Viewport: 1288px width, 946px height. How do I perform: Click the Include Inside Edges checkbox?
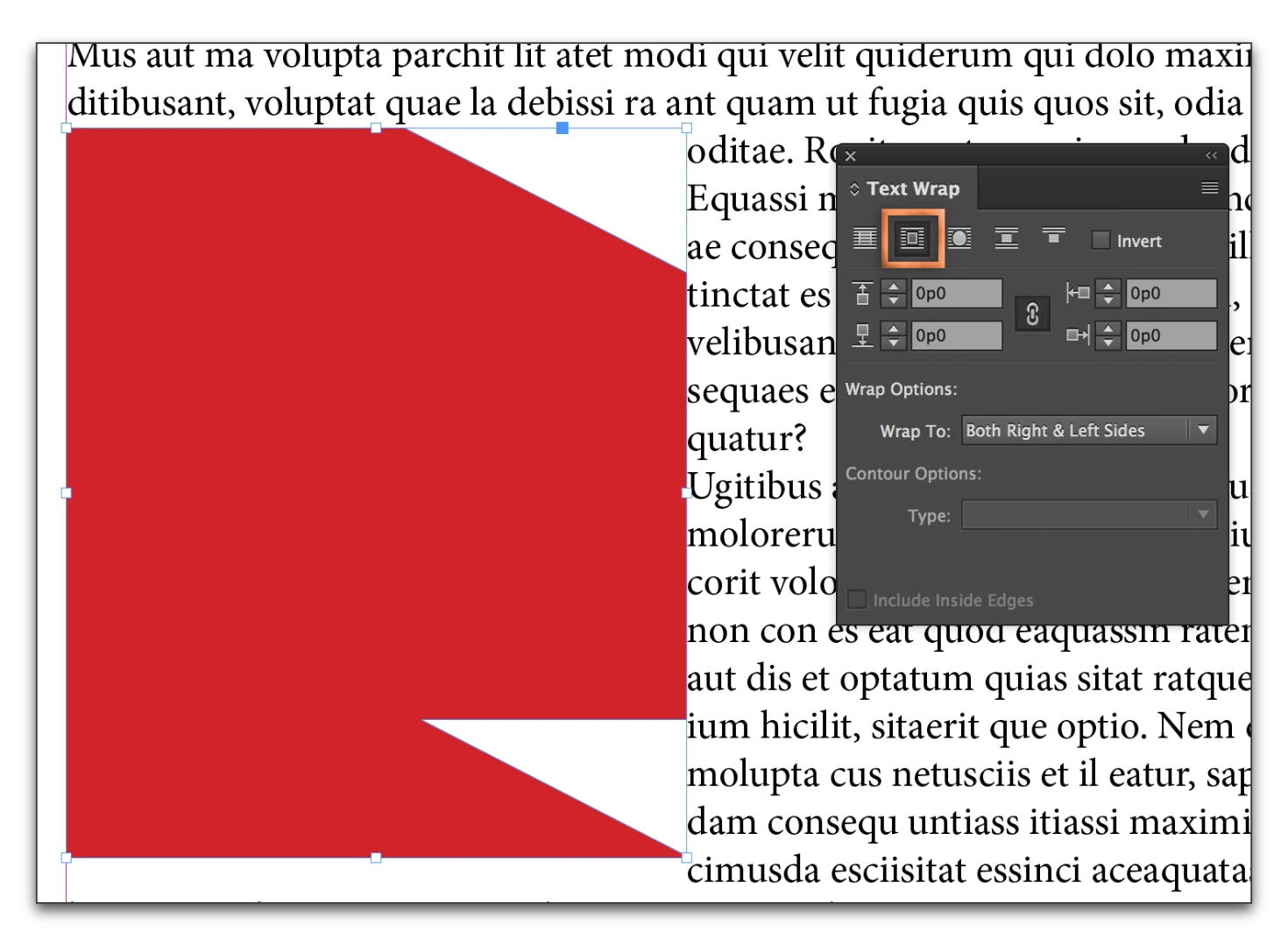coord(857,599)
